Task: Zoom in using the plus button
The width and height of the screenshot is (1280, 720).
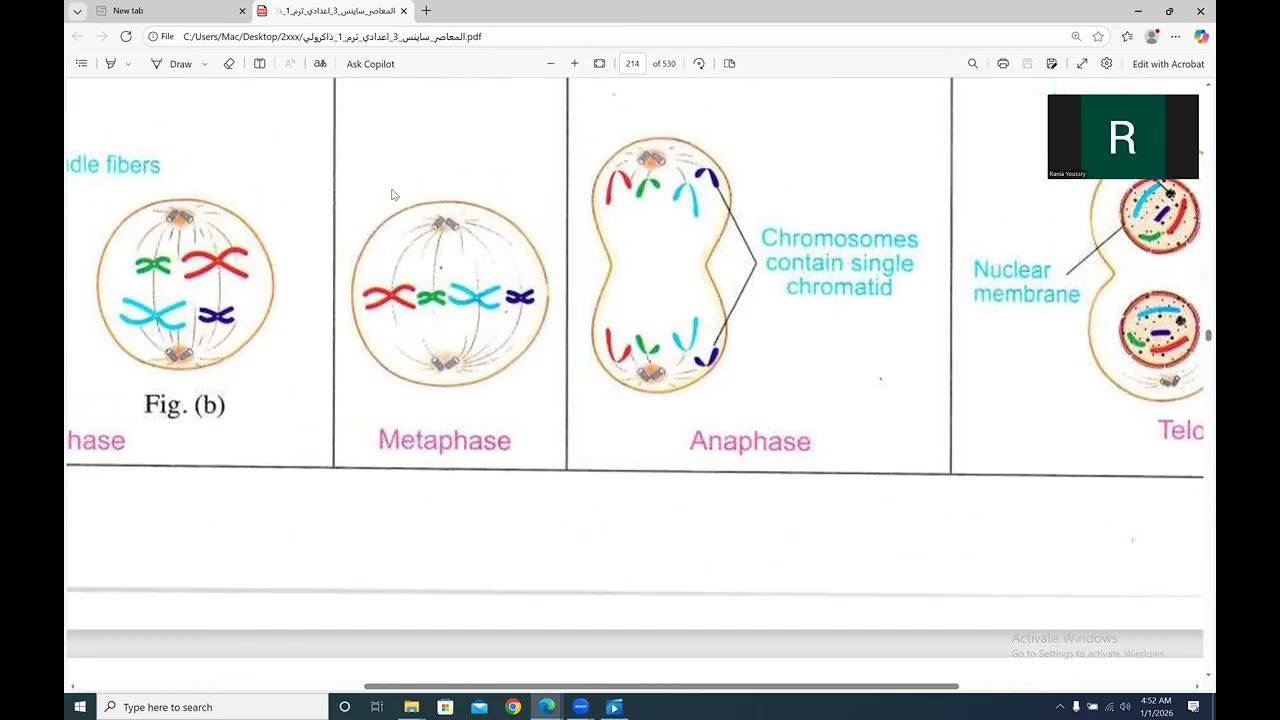Action: (x=574, y=63)
